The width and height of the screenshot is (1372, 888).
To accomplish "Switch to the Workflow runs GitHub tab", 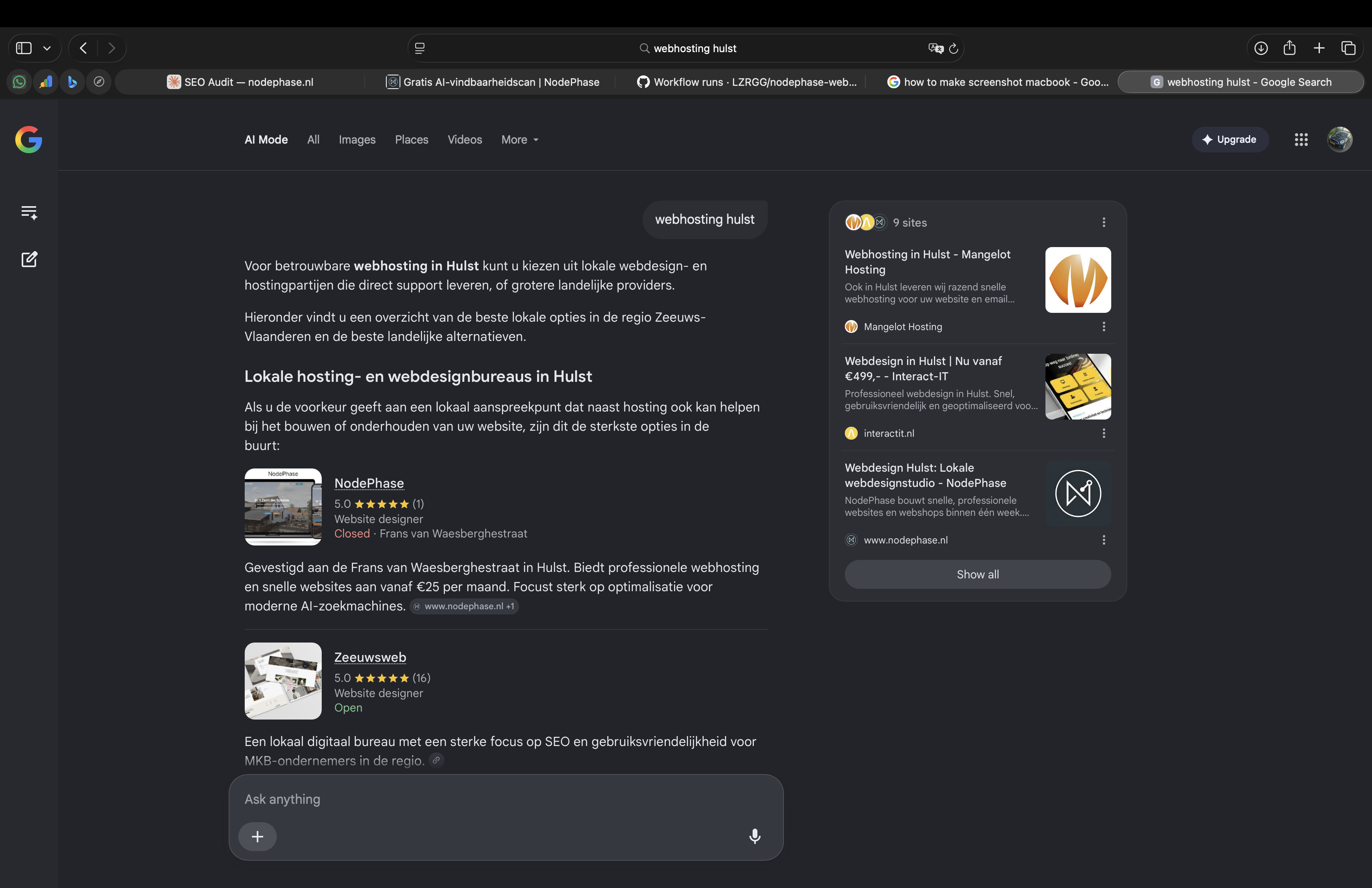I will [x=746, y=82].
